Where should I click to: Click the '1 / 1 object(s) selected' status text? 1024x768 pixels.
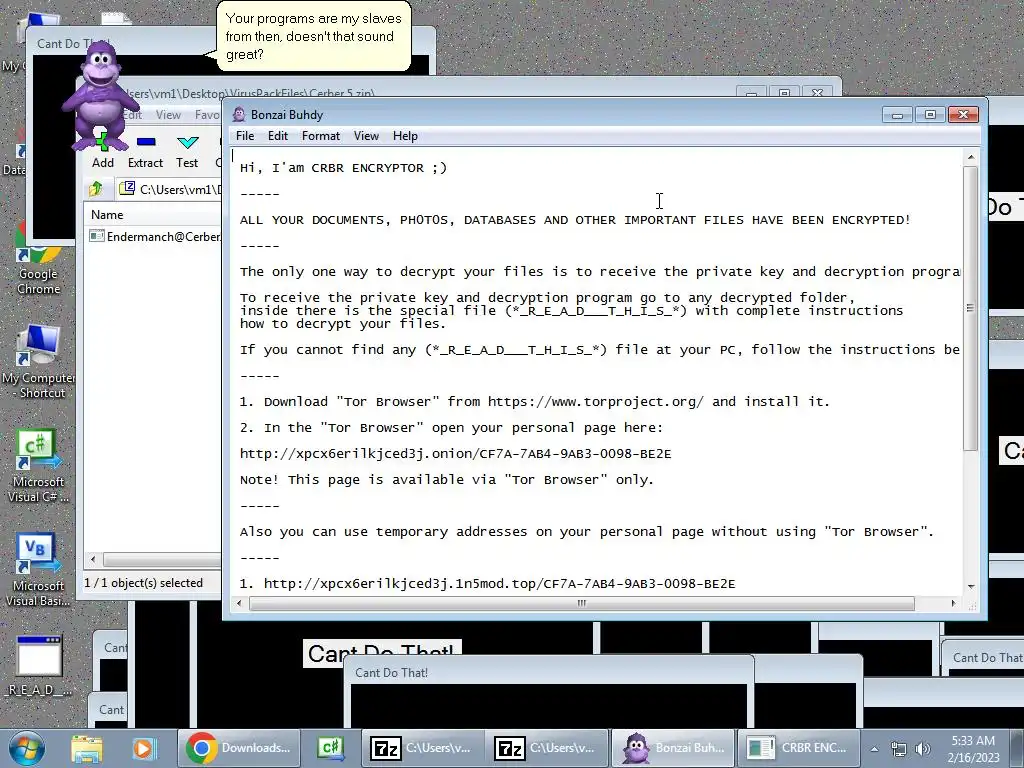144,583
